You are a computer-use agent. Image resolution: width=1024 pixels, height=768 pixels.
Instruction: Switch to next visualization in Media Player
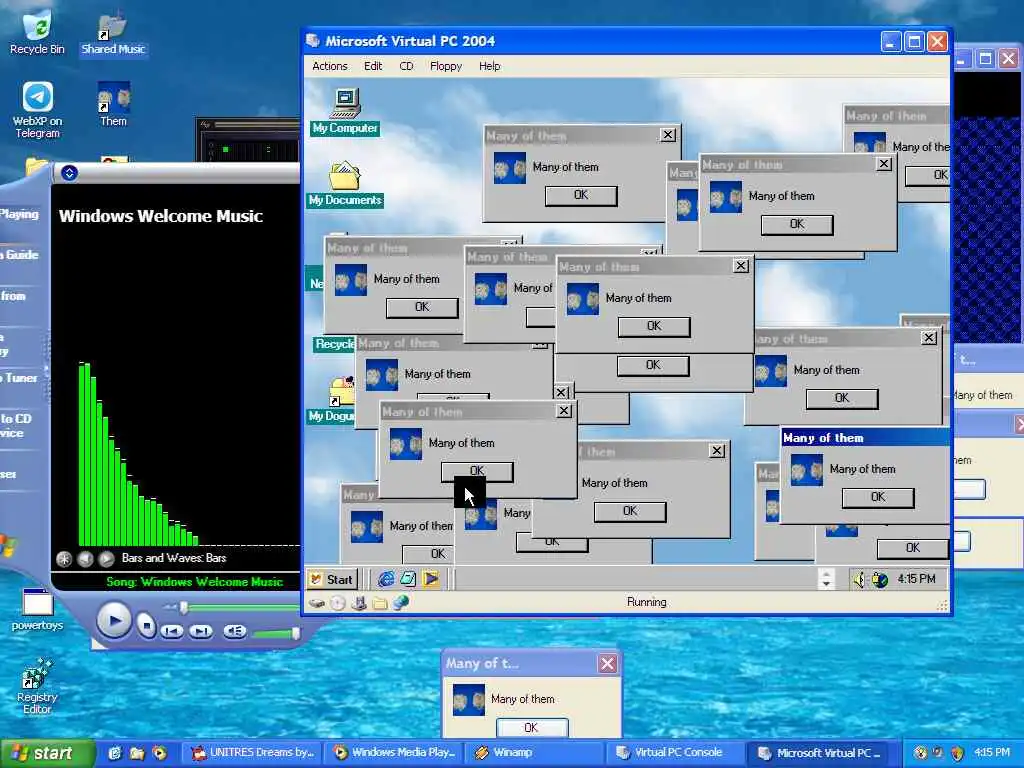[106, 559]
